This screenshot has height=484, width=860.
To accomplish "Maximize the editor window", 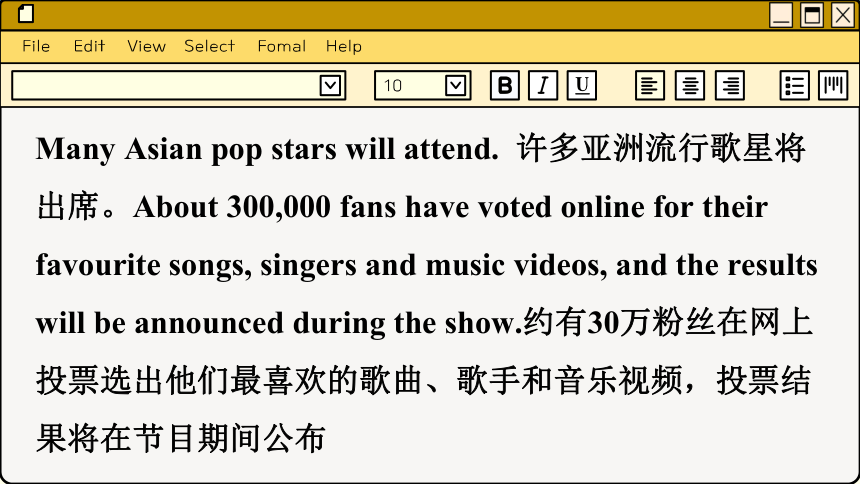I will (x=812, y=15).
